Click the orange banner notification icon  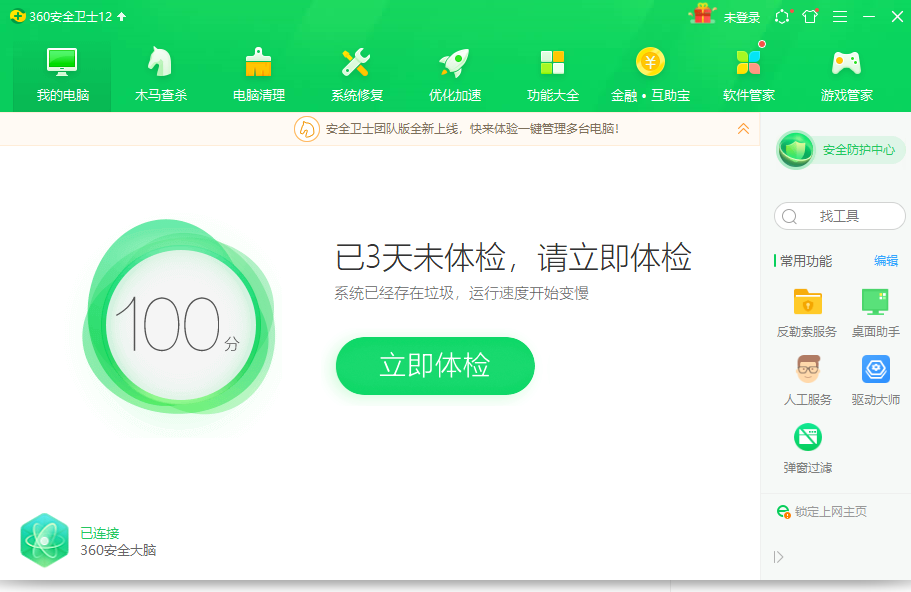point(306,129)
